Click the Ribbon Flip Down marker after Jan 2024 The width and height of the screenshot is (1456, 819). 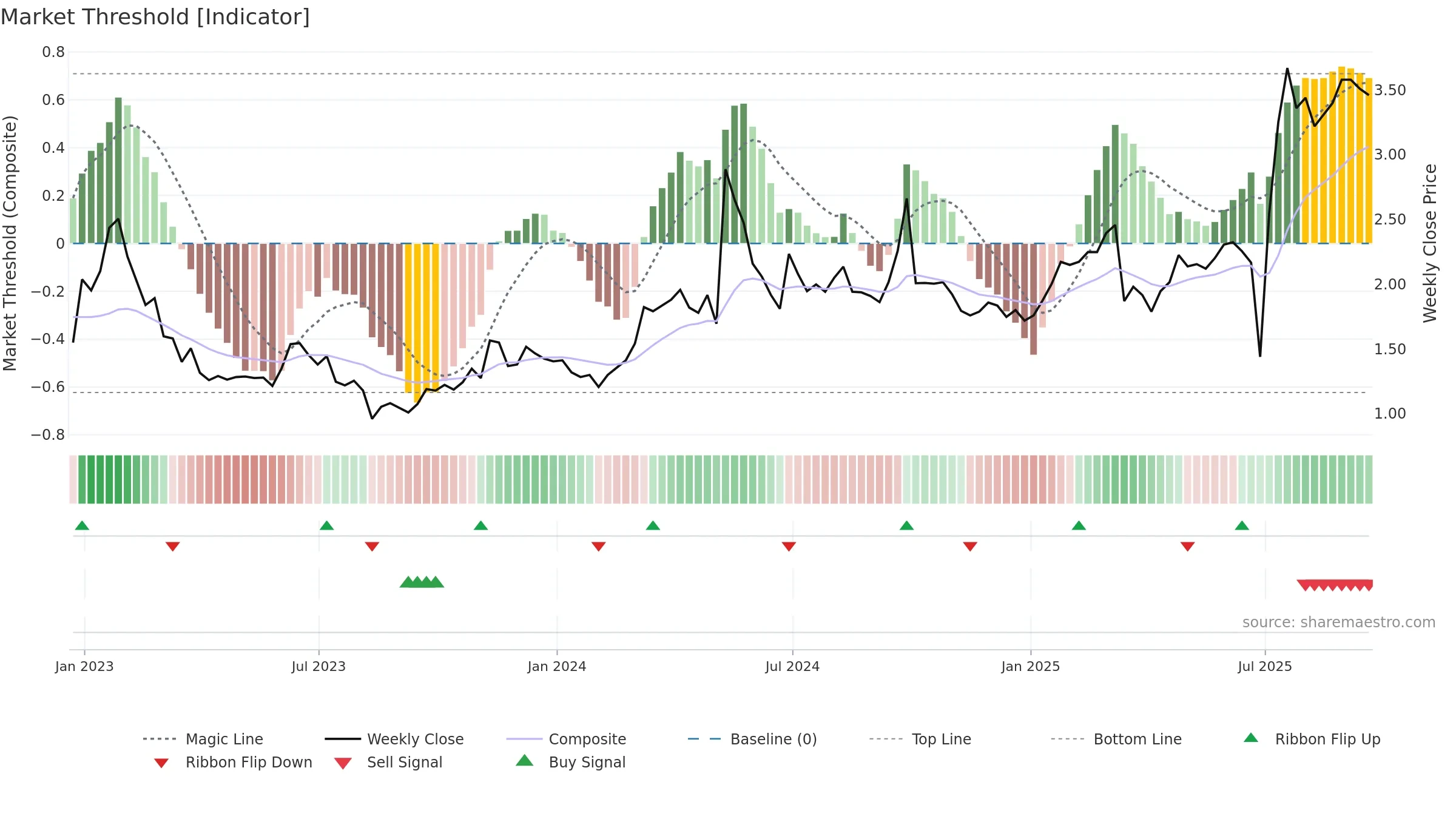click(598, 547)
